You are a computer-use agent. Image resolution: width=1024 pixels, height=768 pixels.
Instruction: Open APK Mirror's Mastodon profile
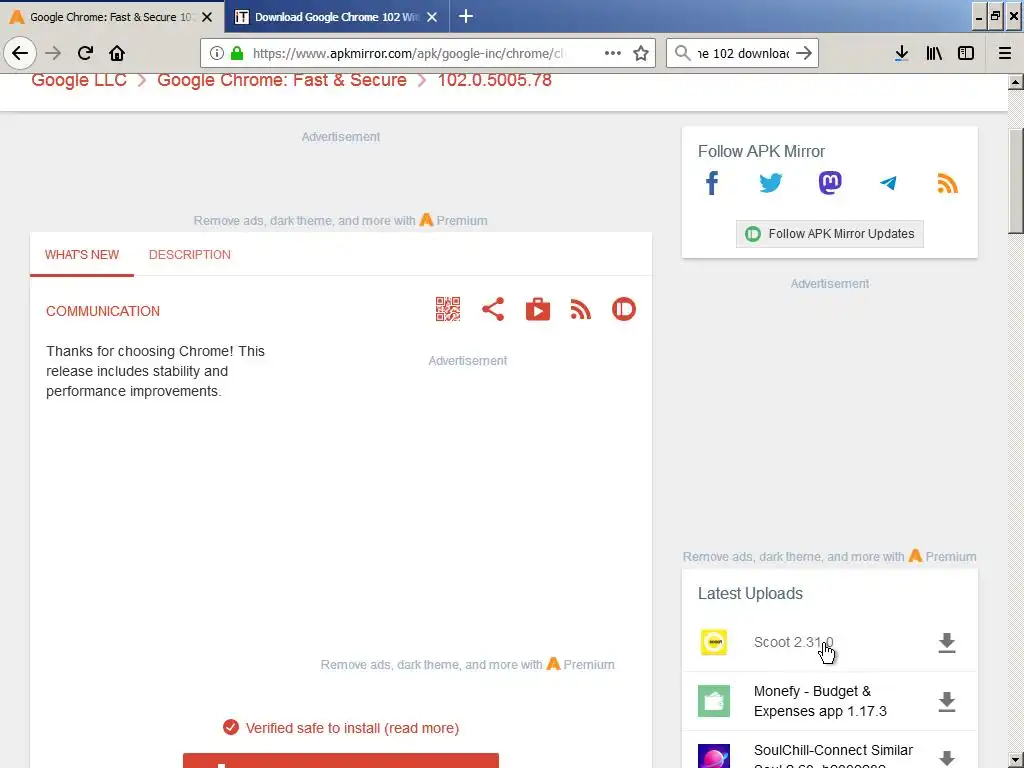(x=830, y=184)
